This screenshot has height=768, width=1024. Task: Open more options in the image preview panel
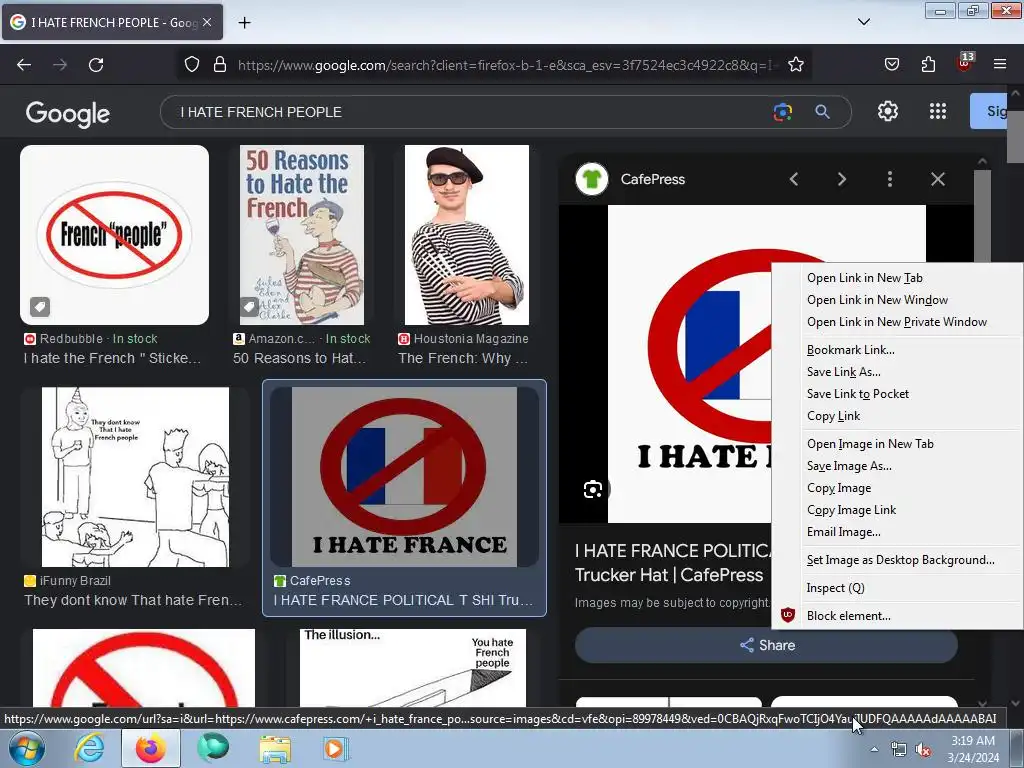(x=889, y=179)
